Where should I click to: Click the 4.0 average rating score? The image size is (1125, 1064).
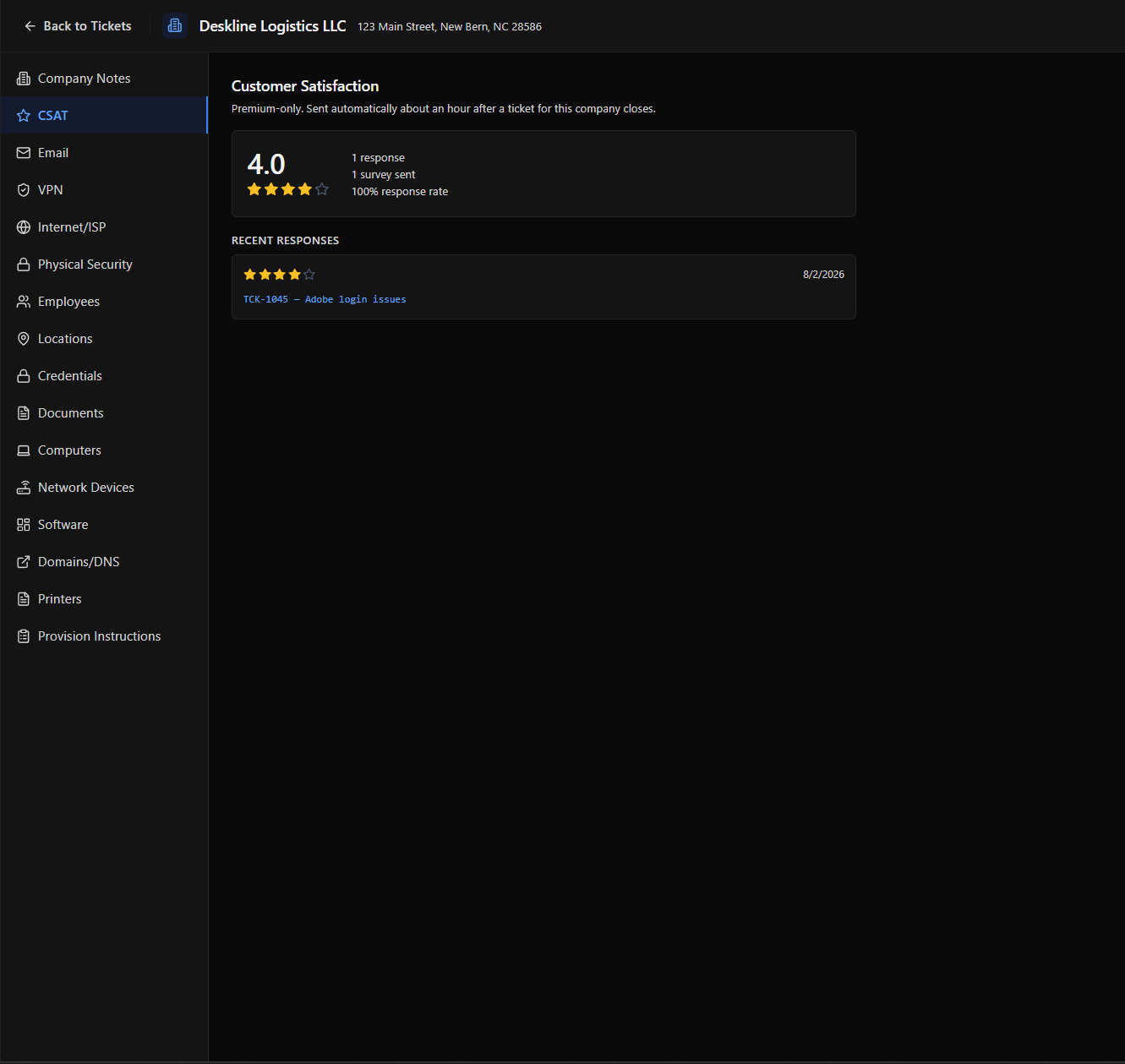(x=266, y=164)
